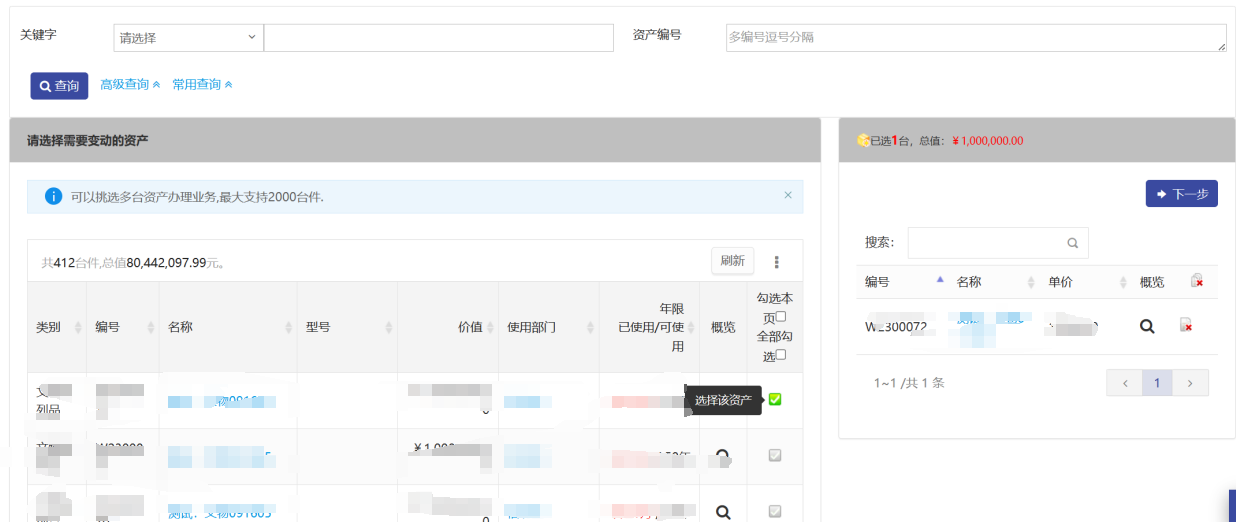Open the three-dot table options menu
Image resolution: width=1236 pixels, height=522 pixels.
776,262
